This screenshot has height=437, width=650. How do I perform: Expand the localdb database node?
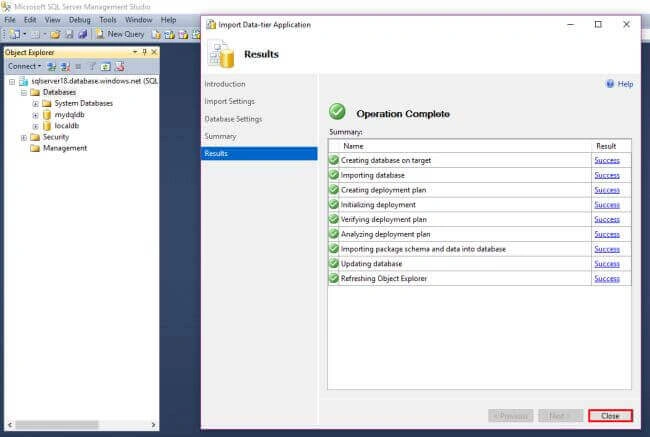click(x=35, y=126)
